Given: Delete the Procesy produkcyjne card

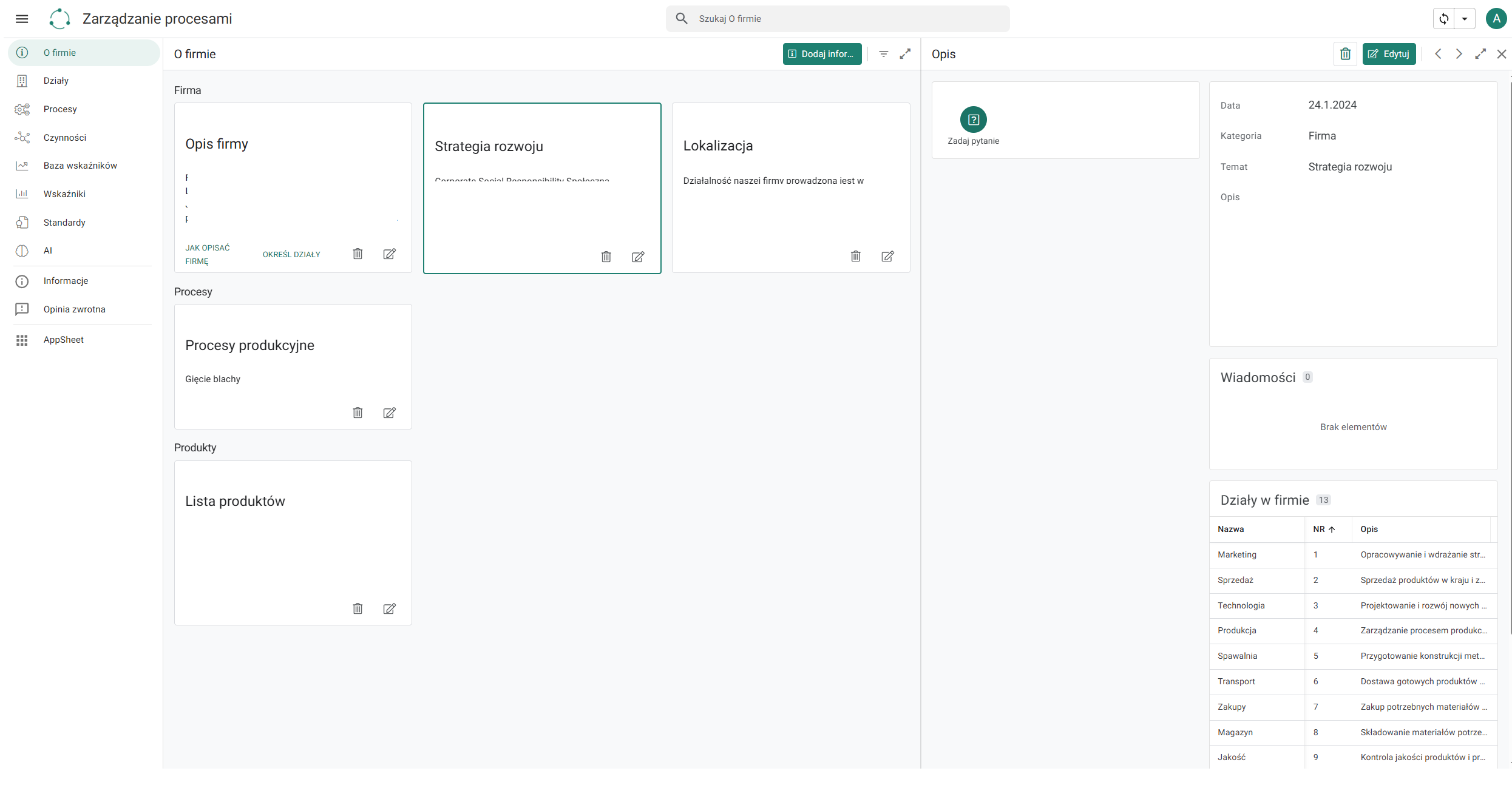Looking at the screenshot, I should (x=358, y=413).
